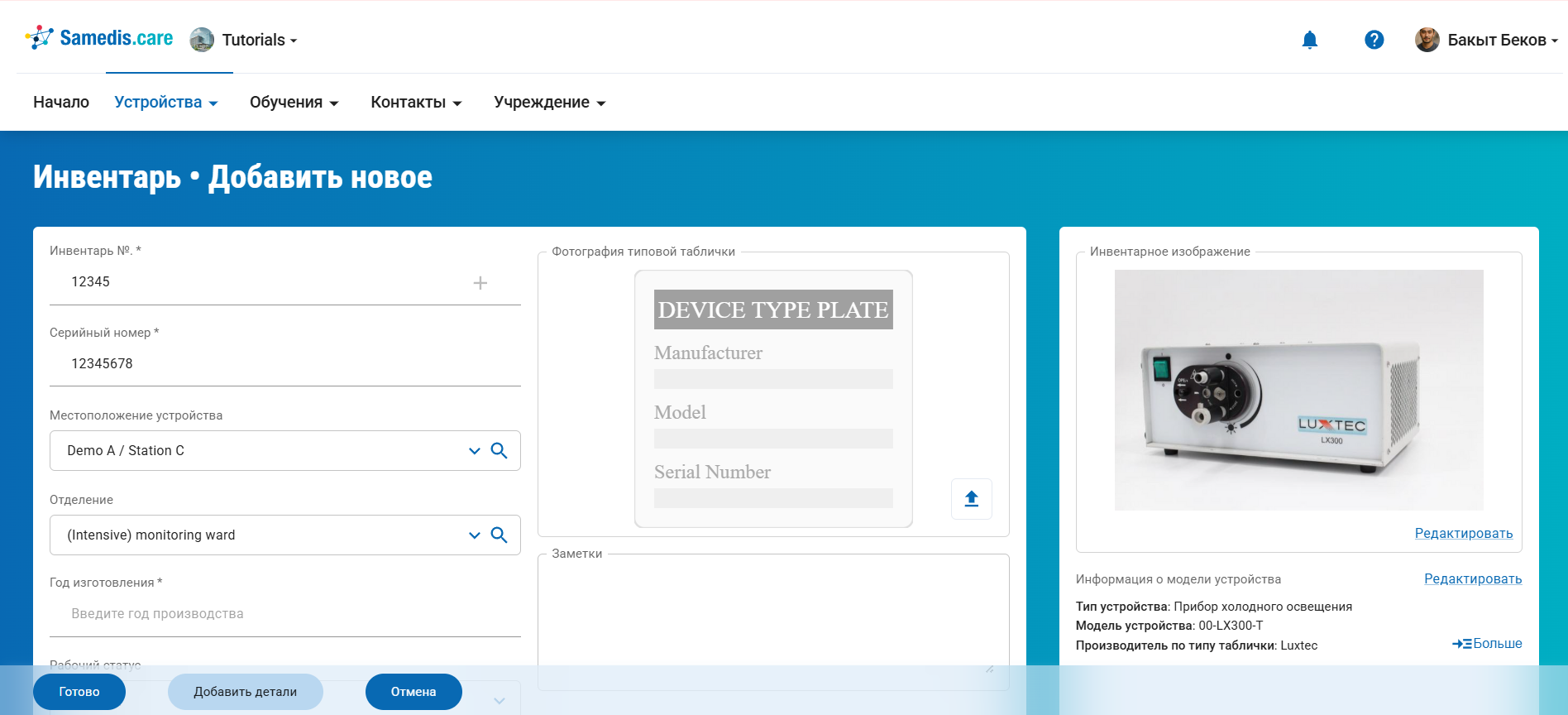The width and height of the screenshot is (1568, 715).
Task: Open the Устройства menu
Action: tap(165, 103)
